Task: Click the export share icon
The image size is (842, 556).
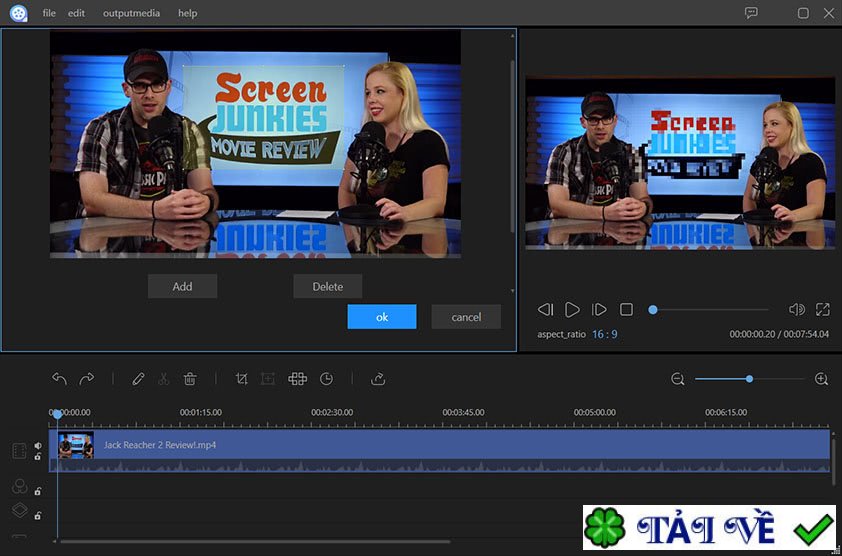Action: point(378,379)
